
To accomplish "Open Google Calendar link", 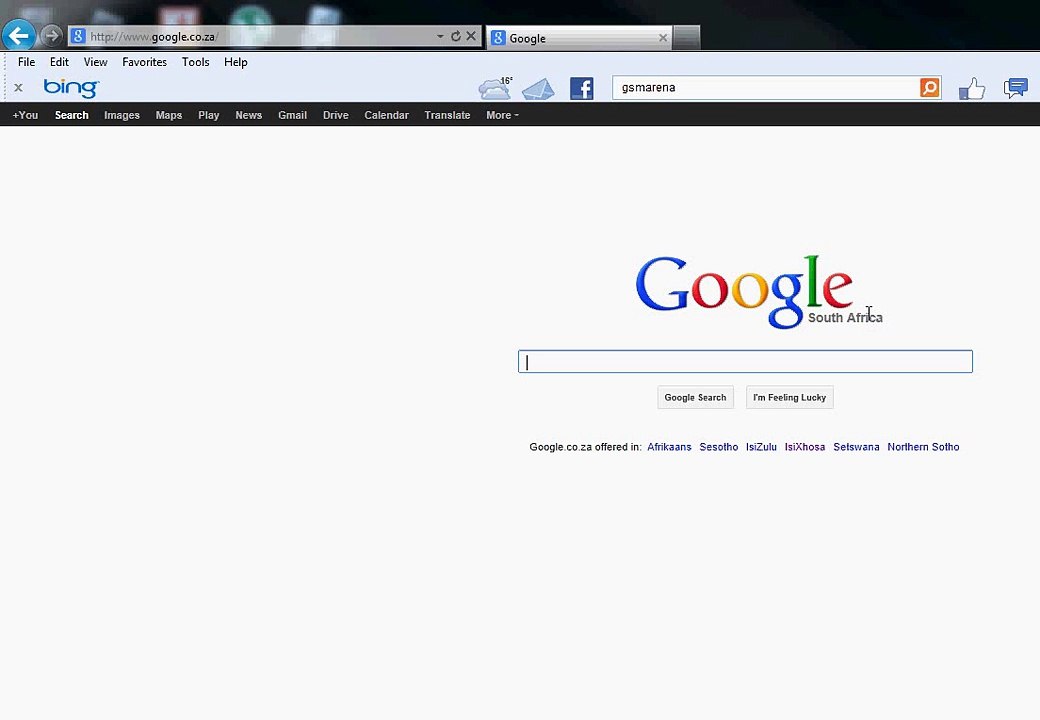I will pos(386,115).
